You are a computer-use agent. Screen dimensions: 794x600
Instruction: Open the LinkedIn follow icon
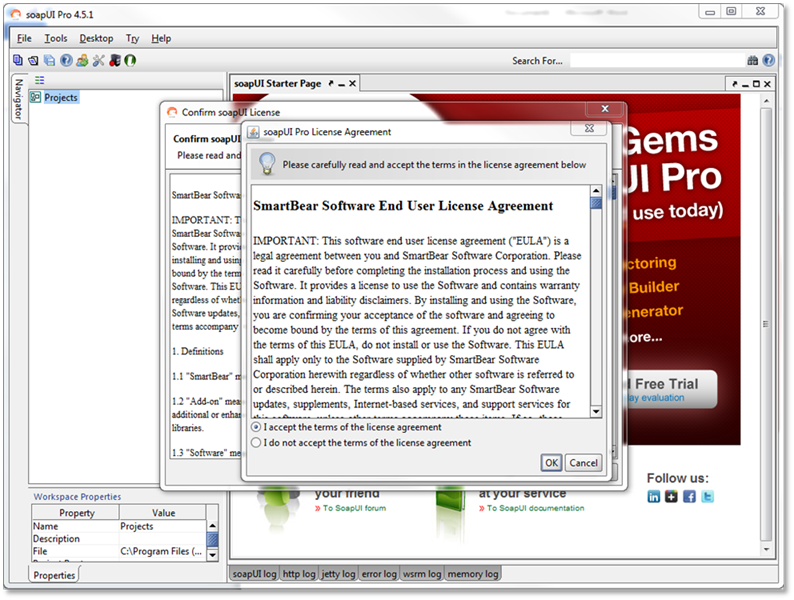(654, 497)
